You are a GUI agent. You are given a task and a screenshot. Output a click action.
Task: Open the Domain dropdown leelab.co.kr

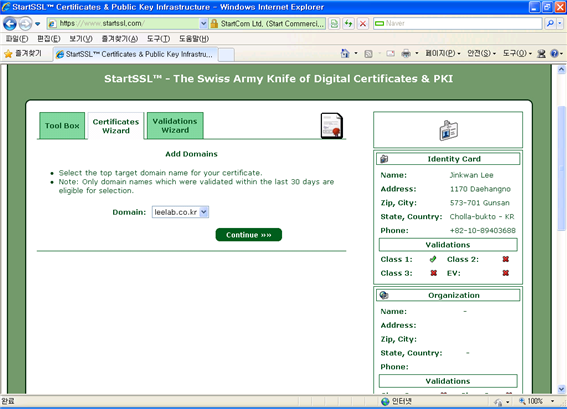pyautogui.click(x=180, y=212)
